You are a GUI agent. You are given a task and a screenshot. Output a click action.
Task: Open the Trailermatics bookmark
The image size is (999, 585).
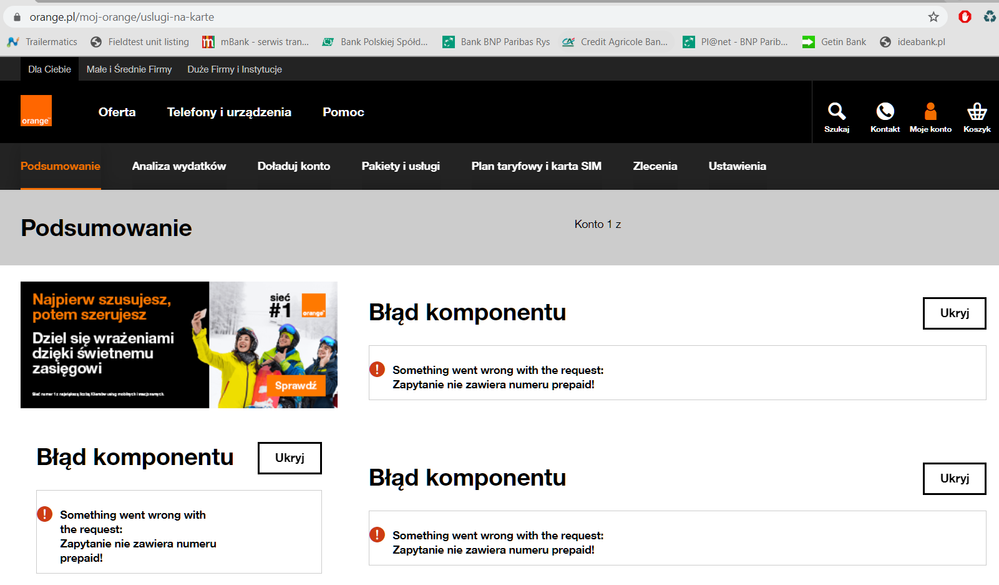click(42, 42)
